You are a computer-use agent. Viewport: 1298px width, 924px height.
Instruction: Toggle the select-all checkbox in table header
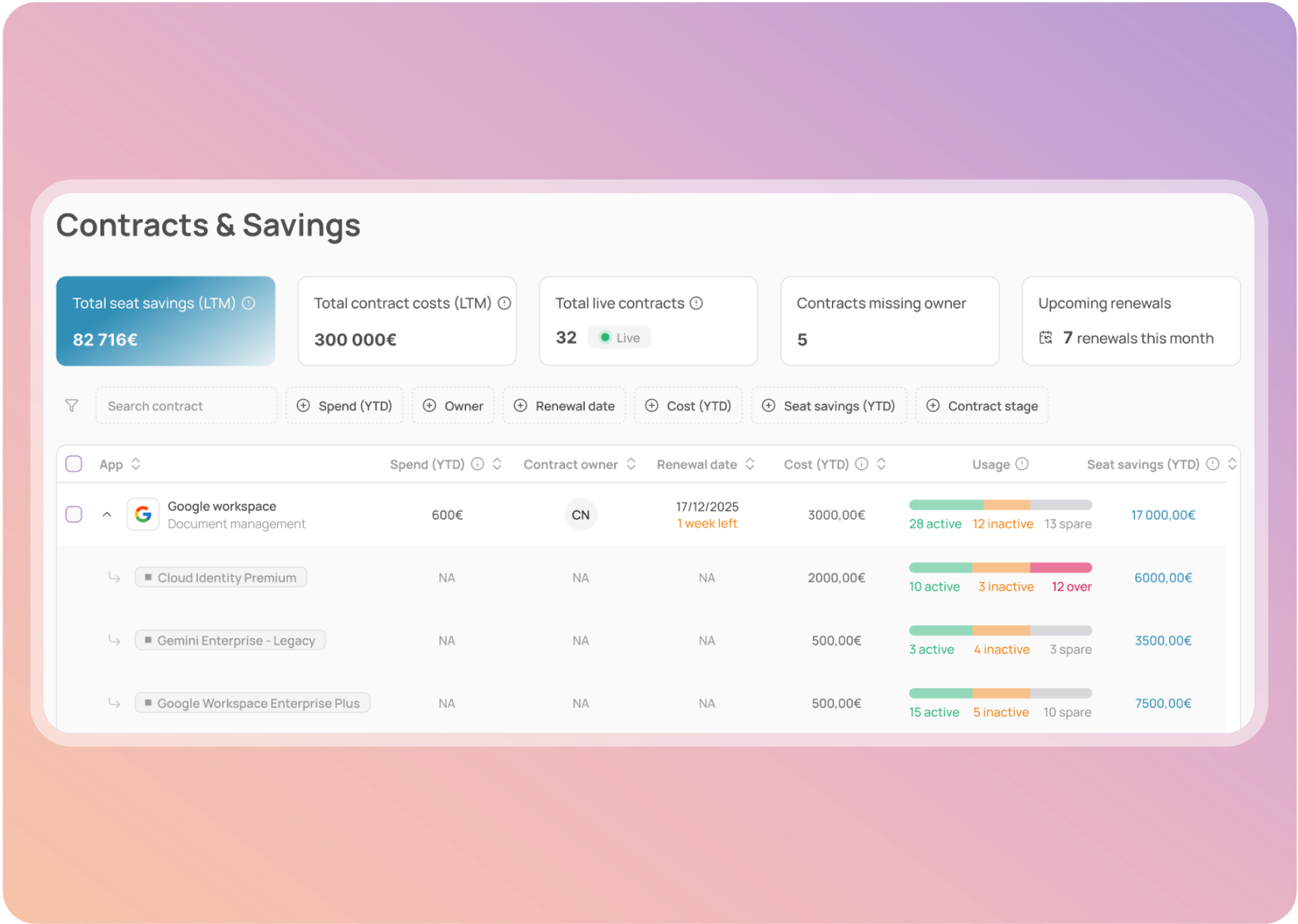74,464
